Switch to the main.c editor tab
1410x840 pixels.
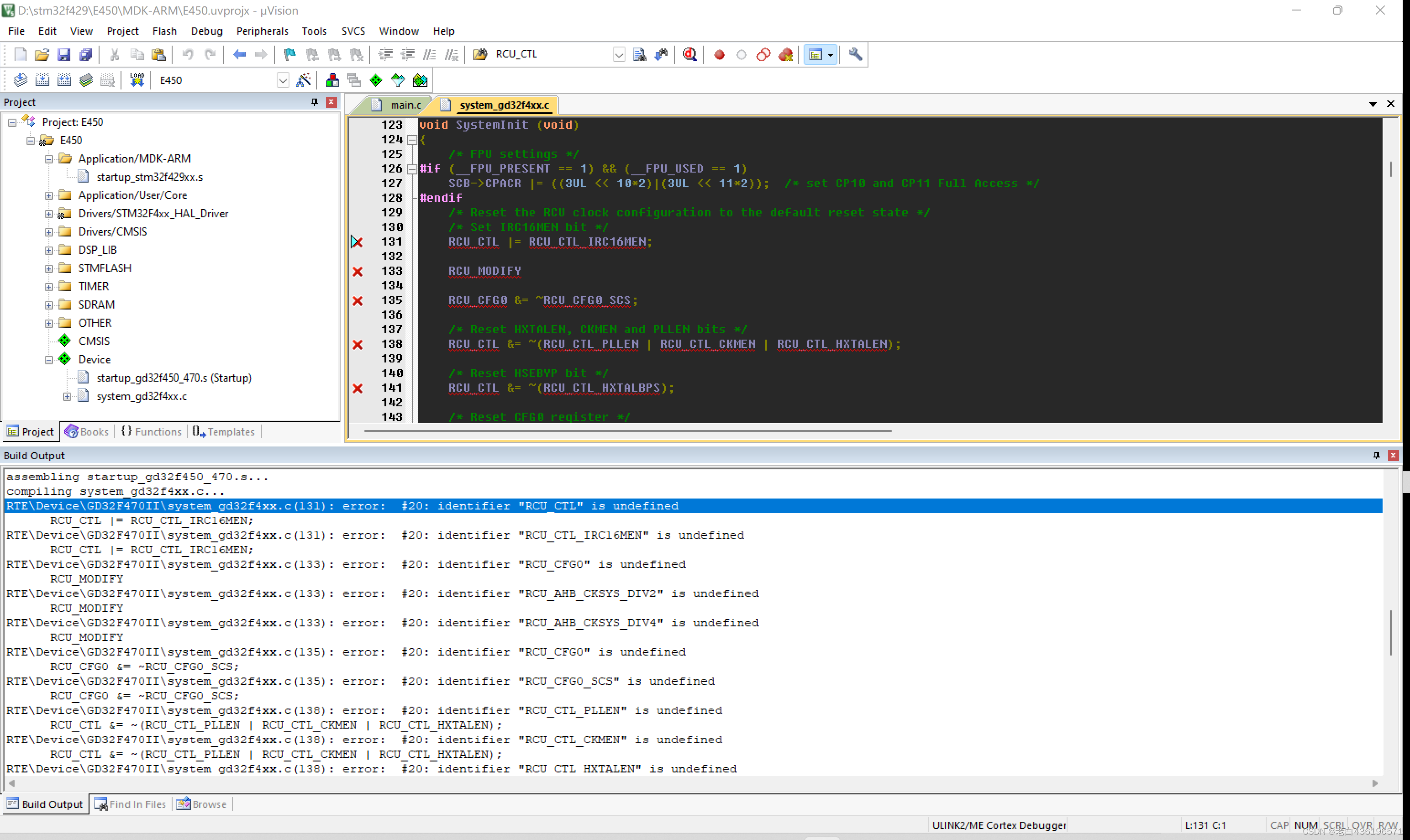[x=405, y=105]
